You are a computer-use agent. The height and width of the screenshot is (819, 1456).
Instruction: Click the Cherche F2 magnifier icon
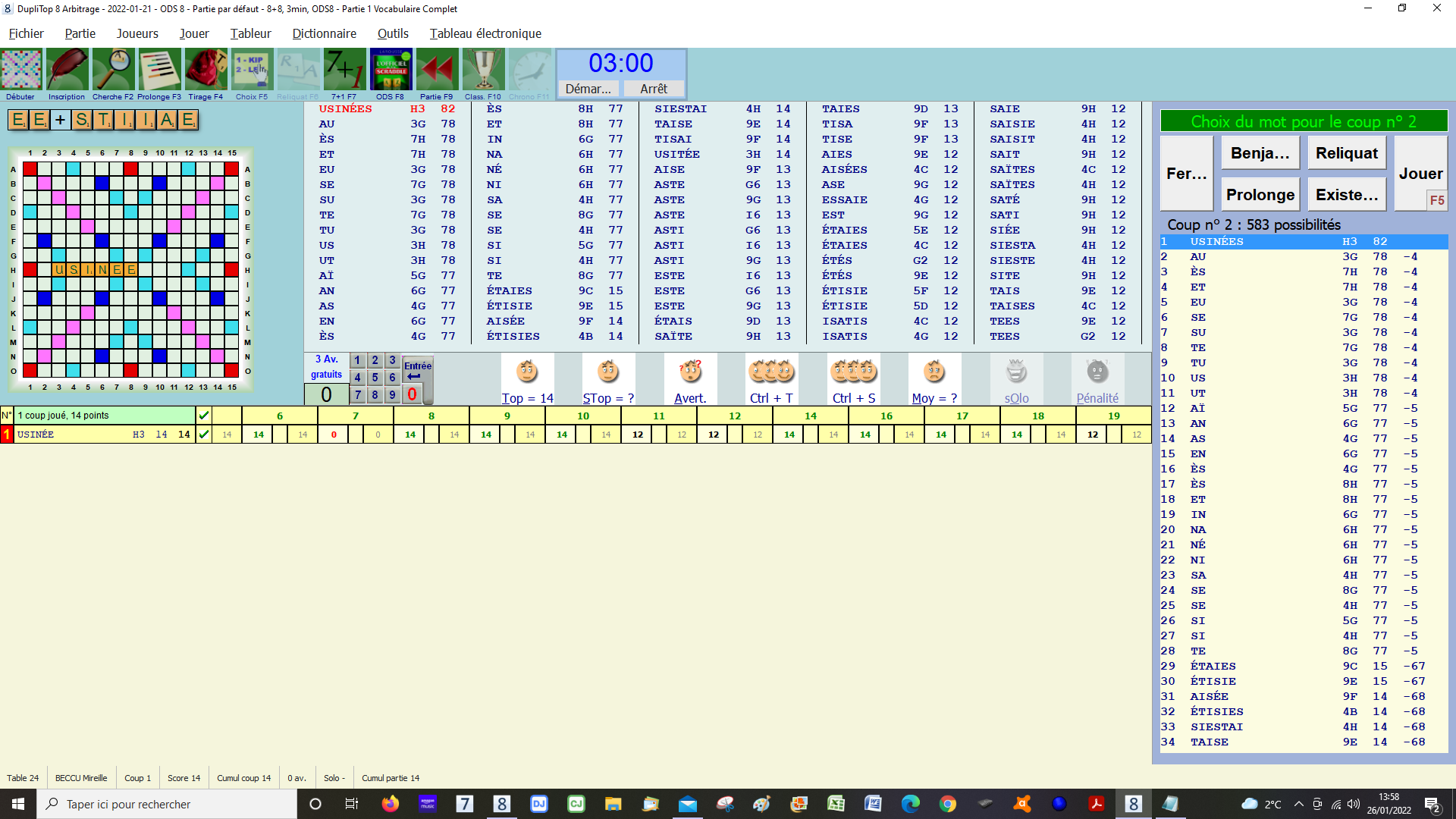(113, 70)
